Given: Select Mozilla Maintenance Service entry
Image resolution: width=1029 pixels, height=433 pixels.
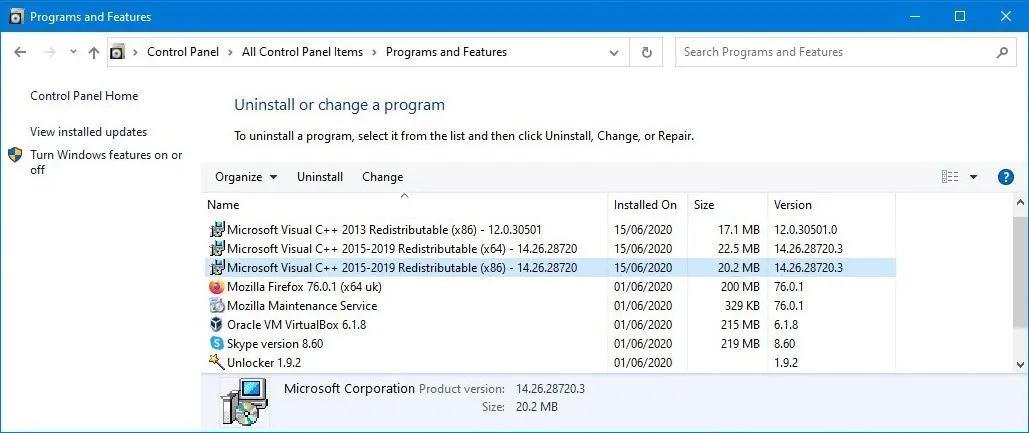Looking at the screenshot, I should pos(302,306).
